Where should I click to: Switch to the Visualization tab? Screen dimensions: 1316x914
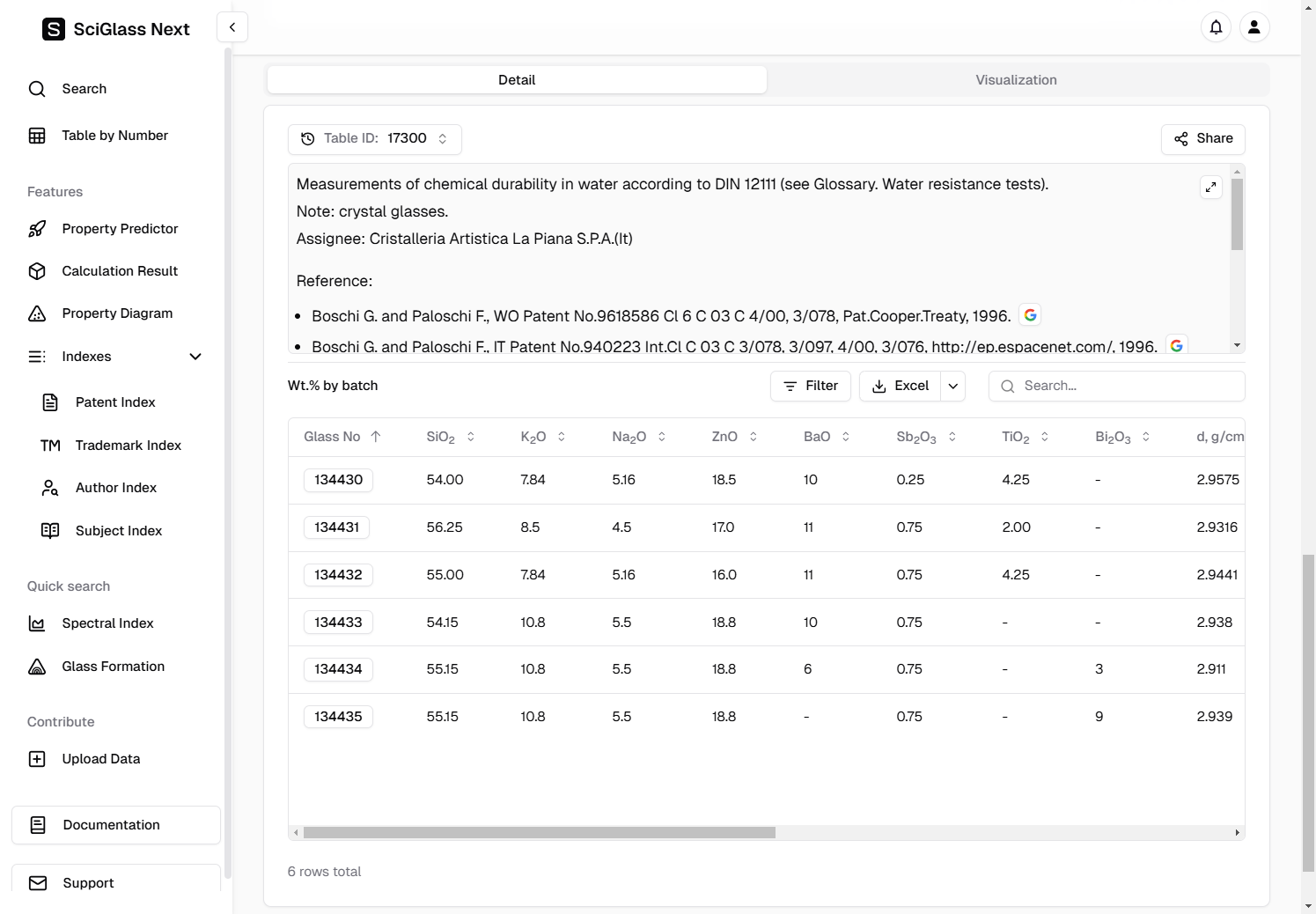(1016, 80)
